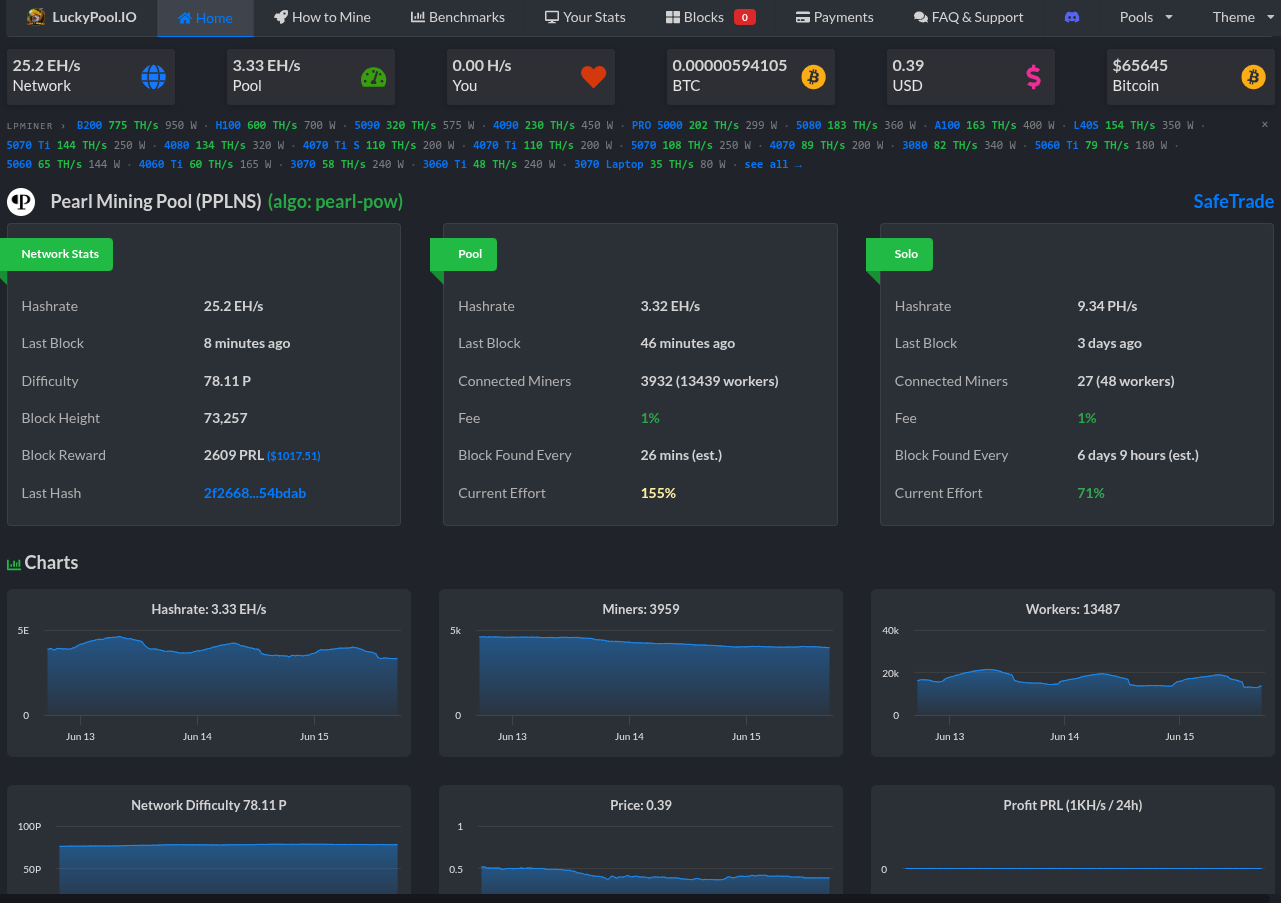Expand the Theme dropdown
The width and height of the screenshot is (1281, 903).
(1240, 17)
